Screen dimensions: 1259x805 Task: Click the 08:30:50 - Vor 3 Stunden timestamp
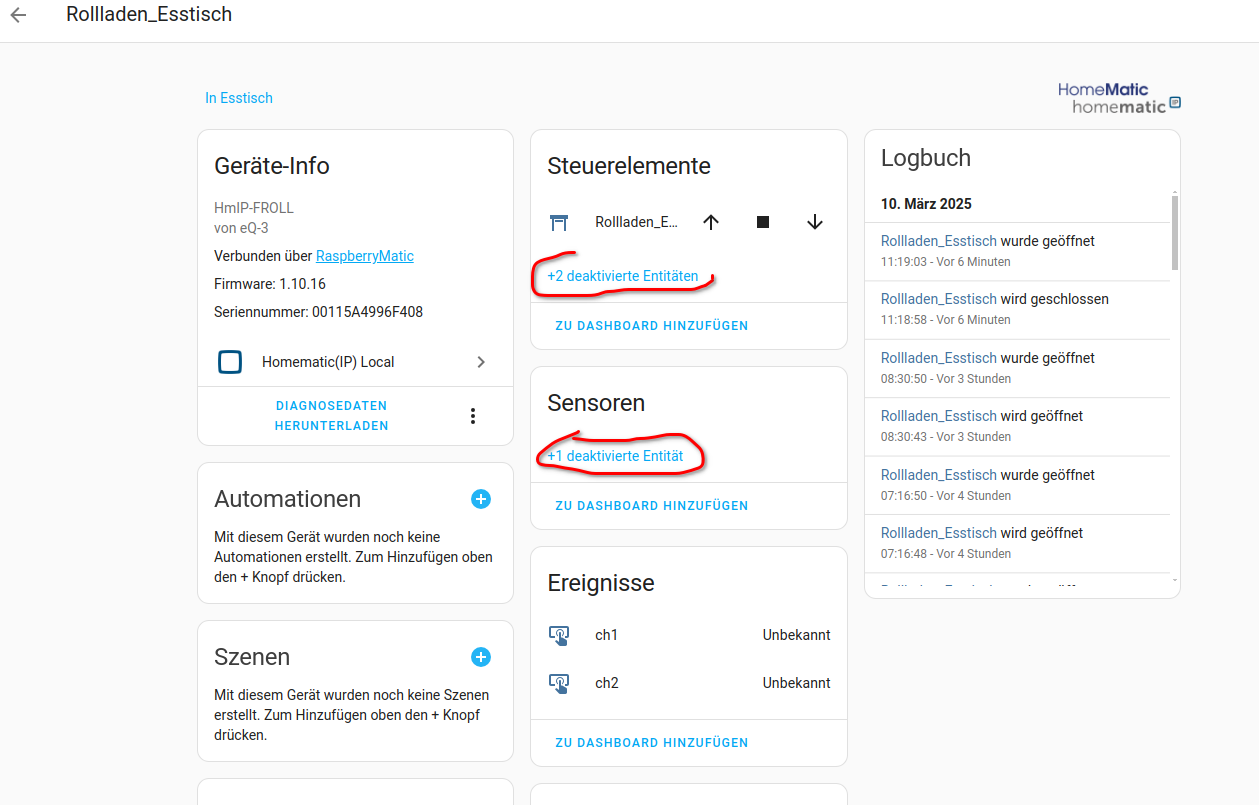946,379
